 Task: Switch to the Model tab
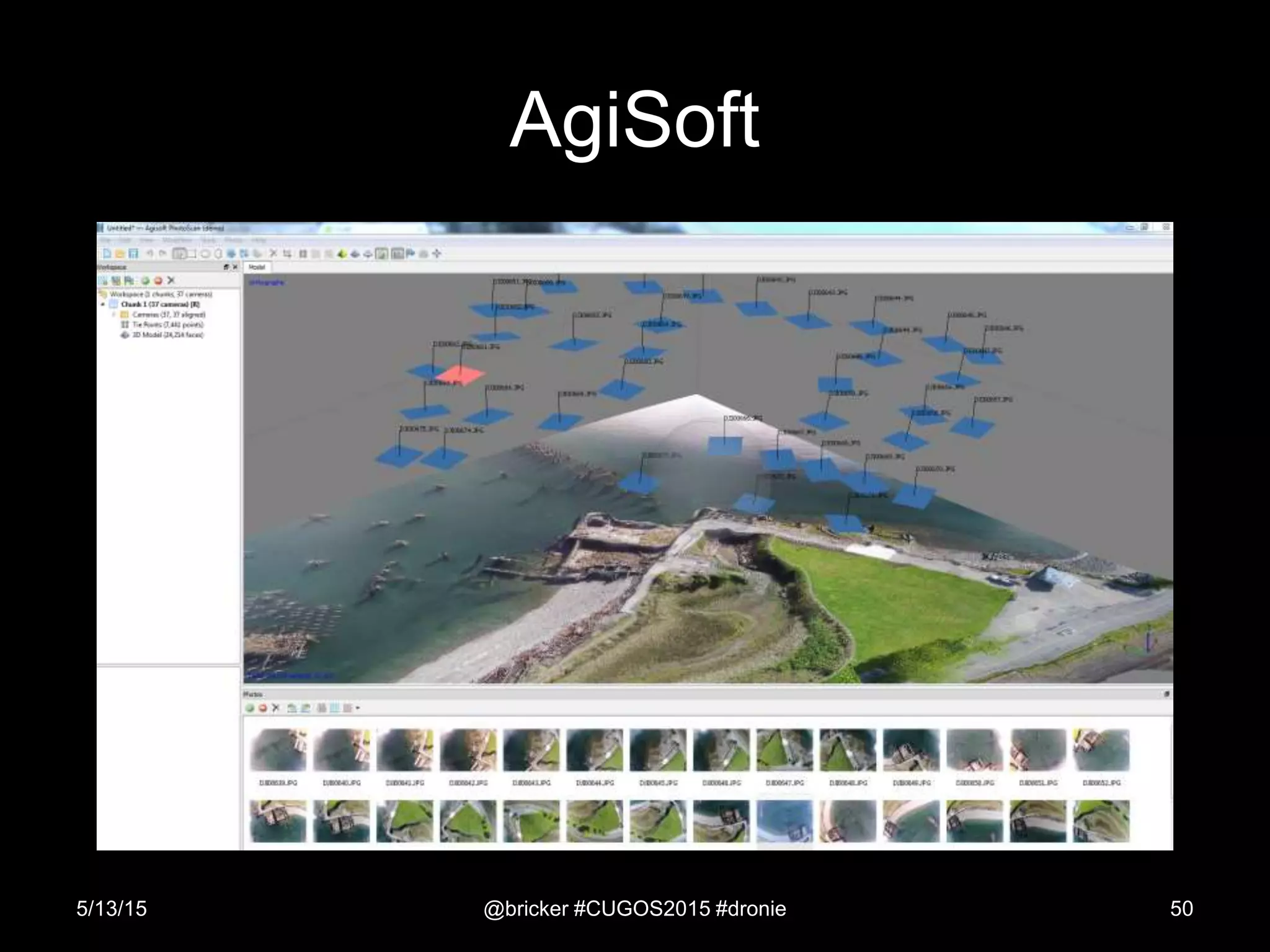(257, 267)
